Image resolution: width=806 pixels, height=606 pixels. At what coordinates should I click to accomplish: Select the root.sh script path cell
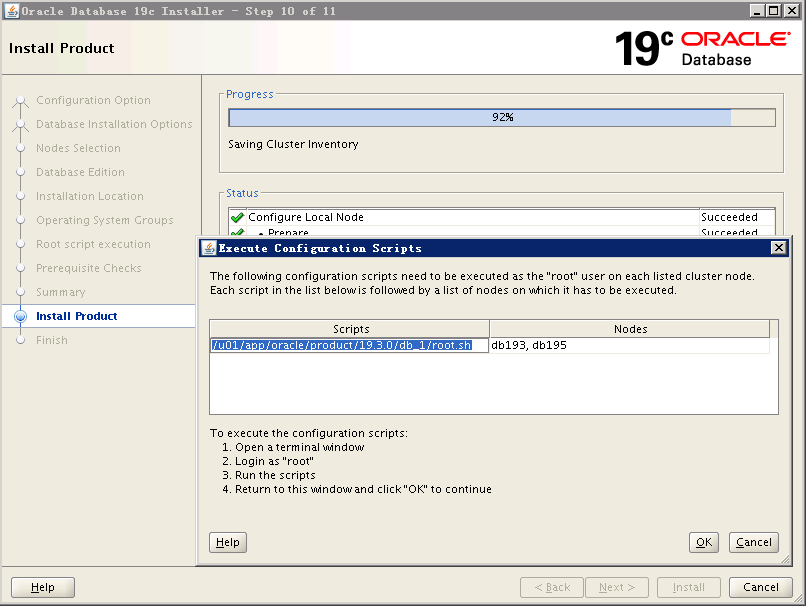pyautogui.click(x=349, y=345)
